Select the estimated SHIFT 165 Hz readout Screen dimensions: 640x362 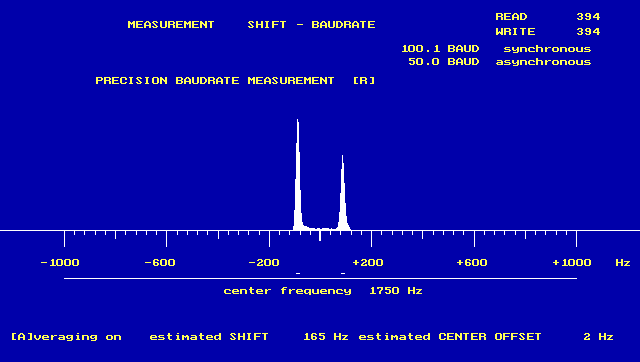tap(249, 337)
